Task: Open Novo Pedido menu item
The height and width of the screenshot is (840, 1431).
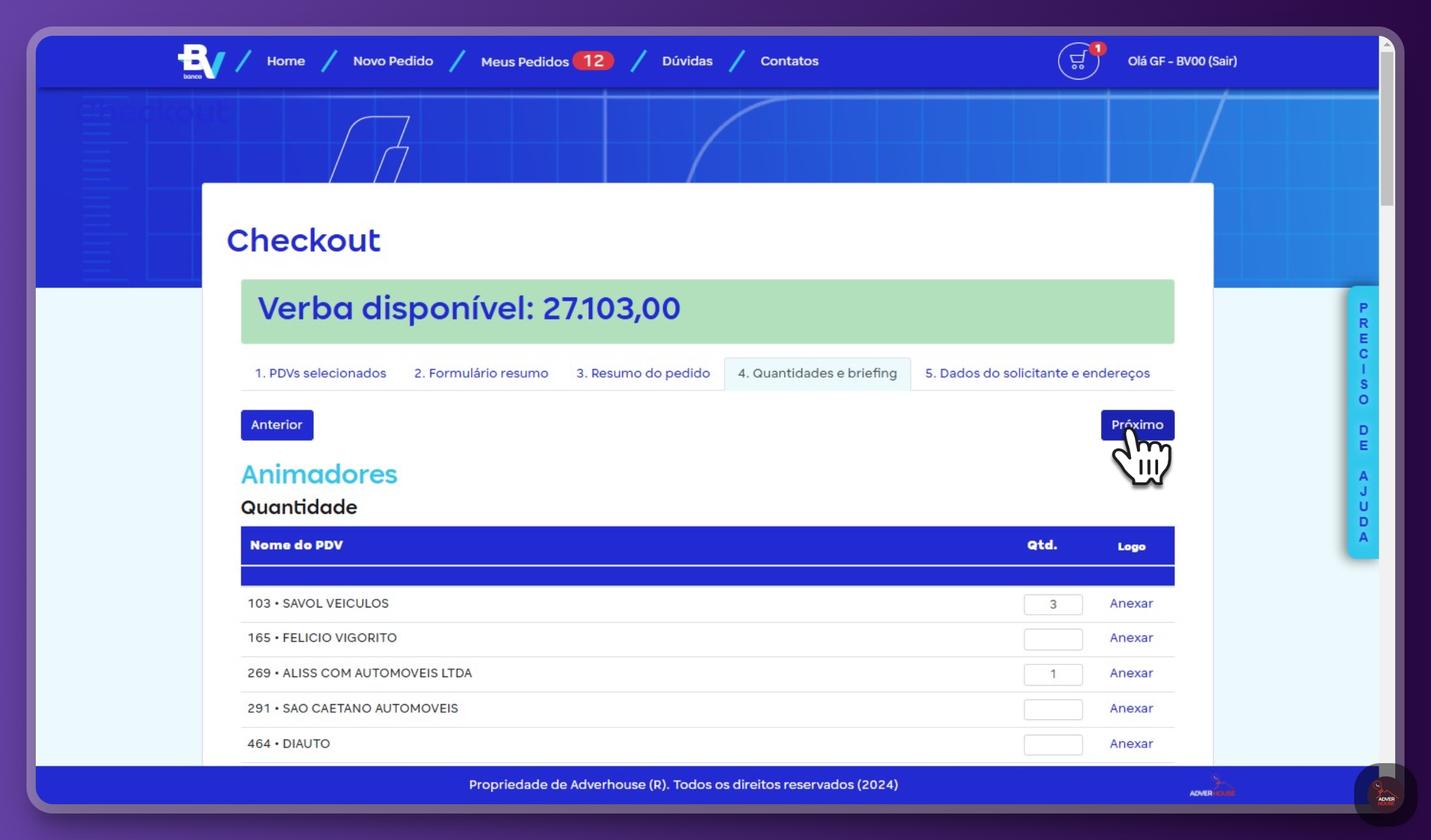Action: click(393, 61)
